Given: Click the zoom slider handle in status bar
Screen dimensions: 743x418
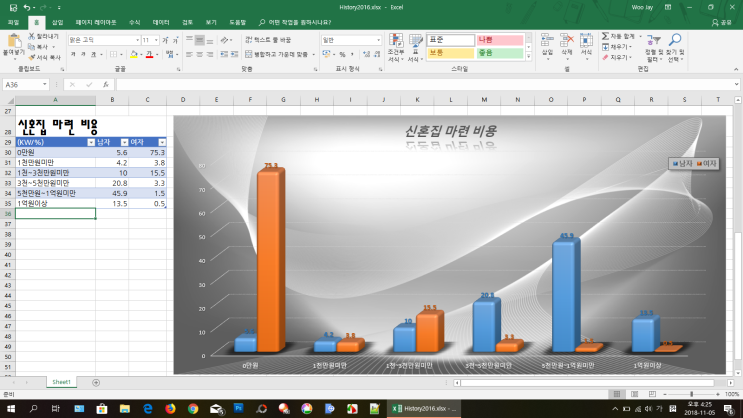Looking at the screenshot, I should tap(691, 394).
